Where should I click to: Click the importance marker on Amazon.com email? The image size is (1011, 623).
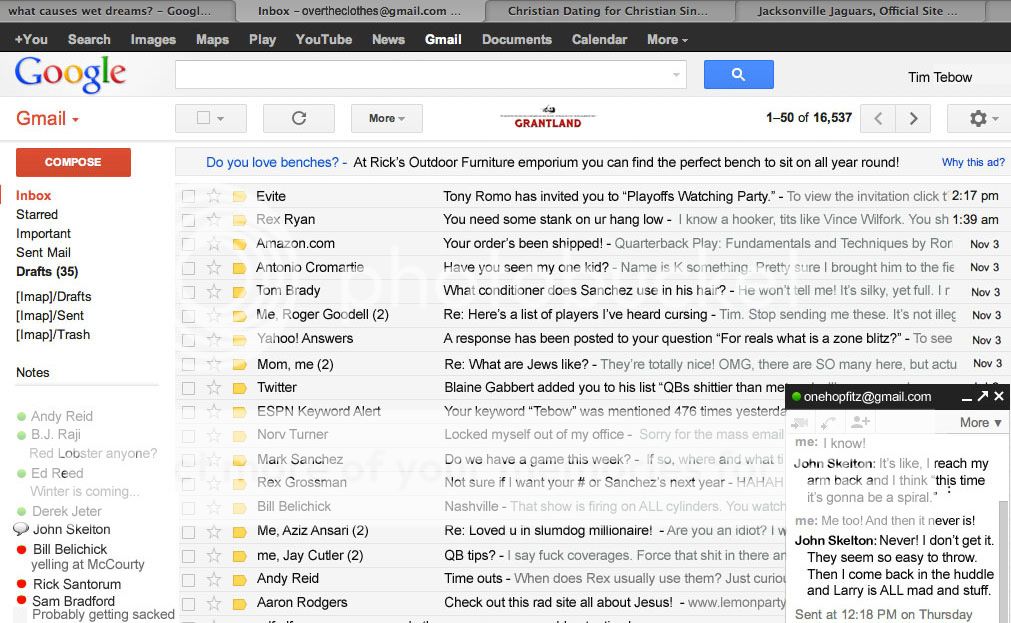(239, 244)
